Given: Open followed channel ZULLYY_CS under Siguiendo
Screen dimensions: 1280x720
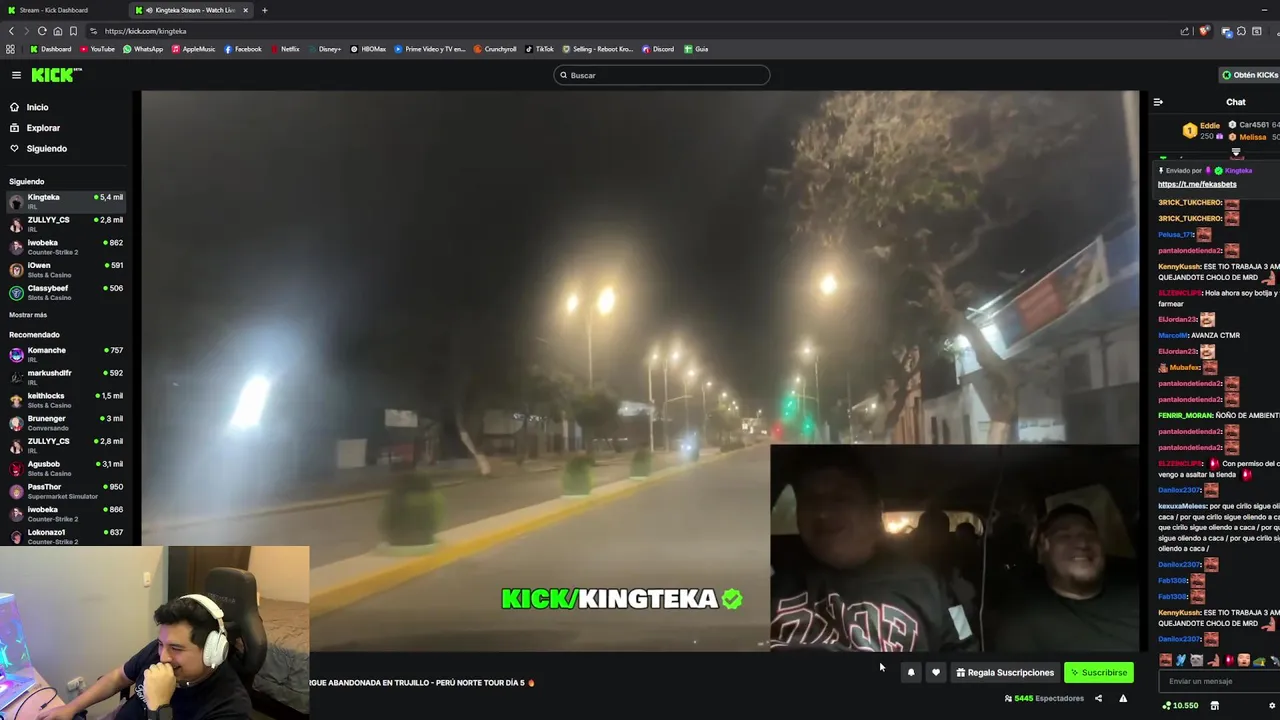Looking at the screenshot, I should [66, 224].
